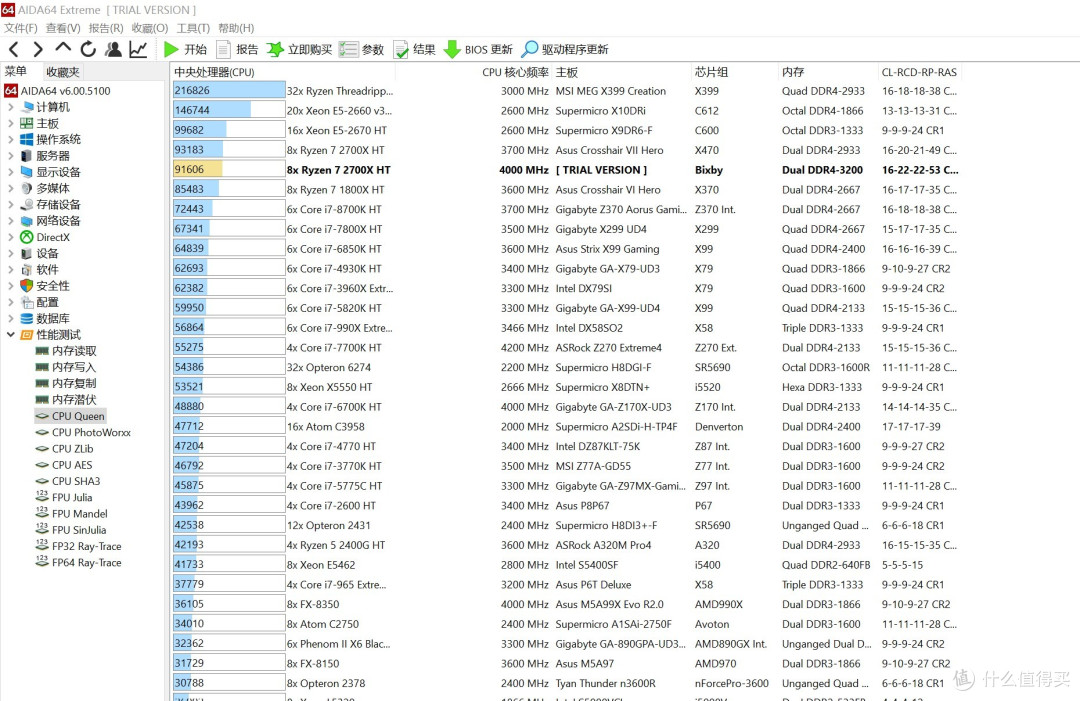The image size is (1080, 701).
Task: Open the 查看(V) menu
Action: tap(63, 28)
